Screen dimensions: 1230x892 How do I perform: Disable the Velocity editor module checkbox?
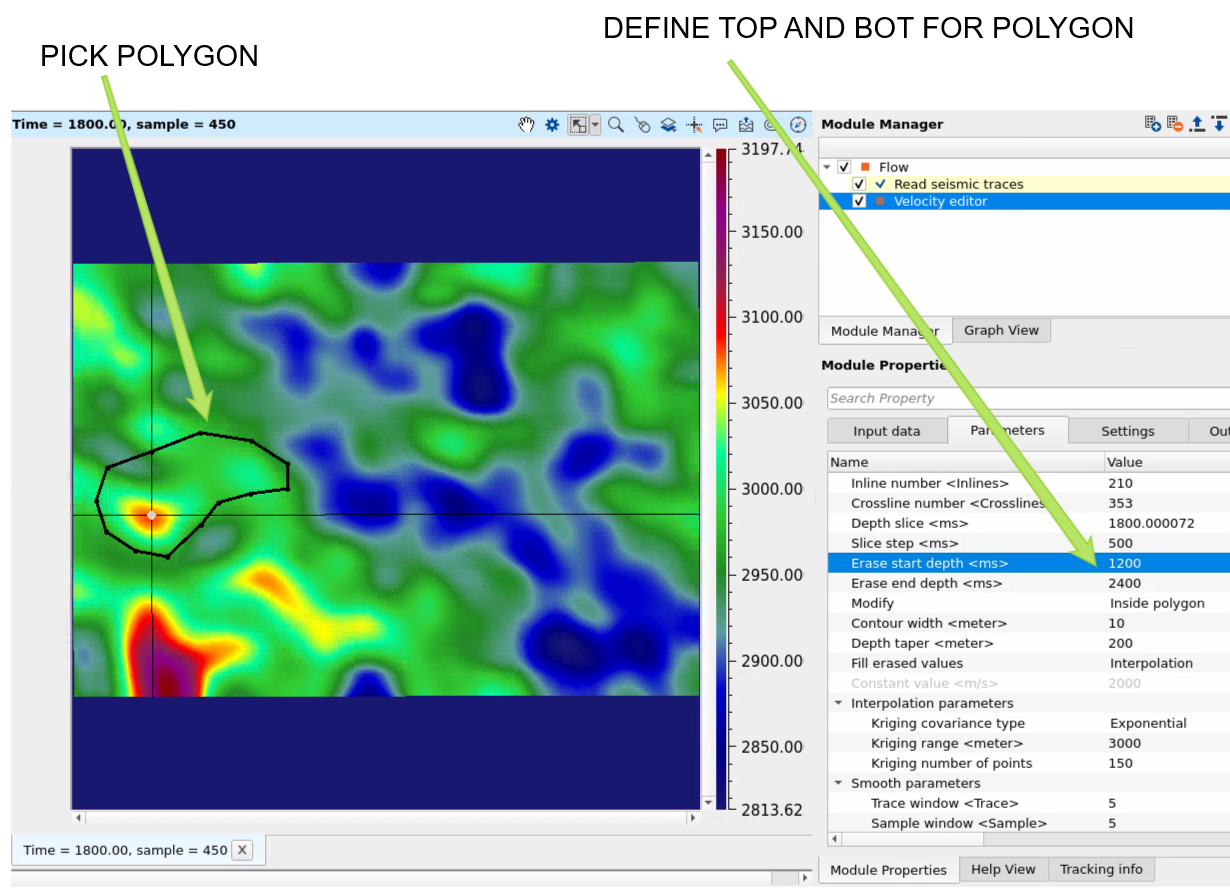(859, 201)
